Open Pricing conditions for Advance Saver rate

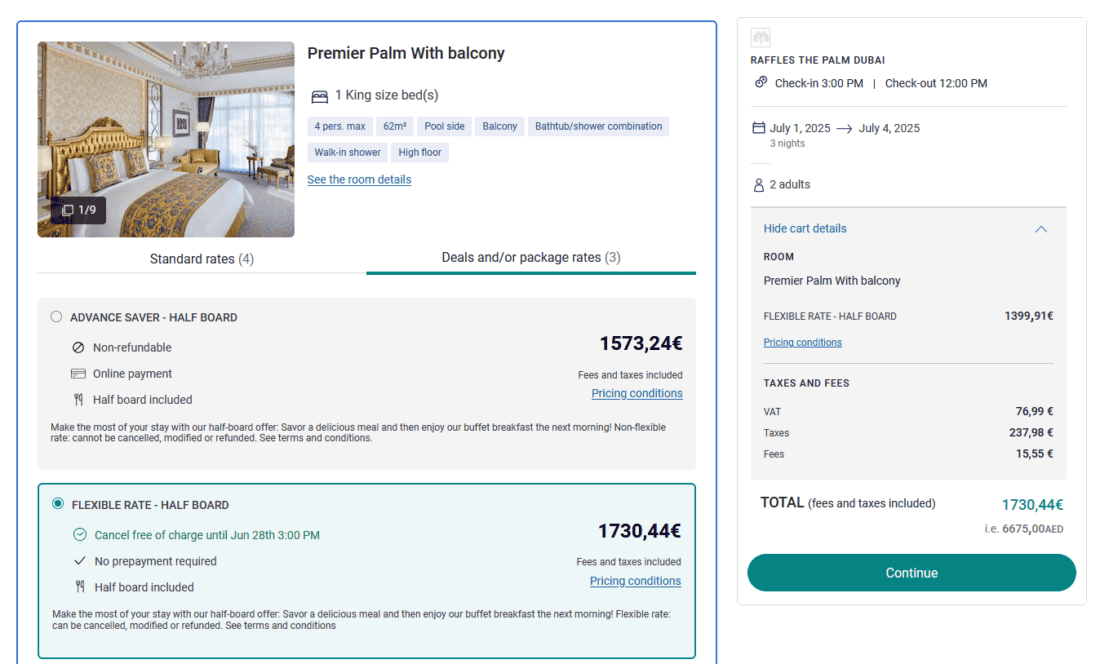tap(636, 394)
